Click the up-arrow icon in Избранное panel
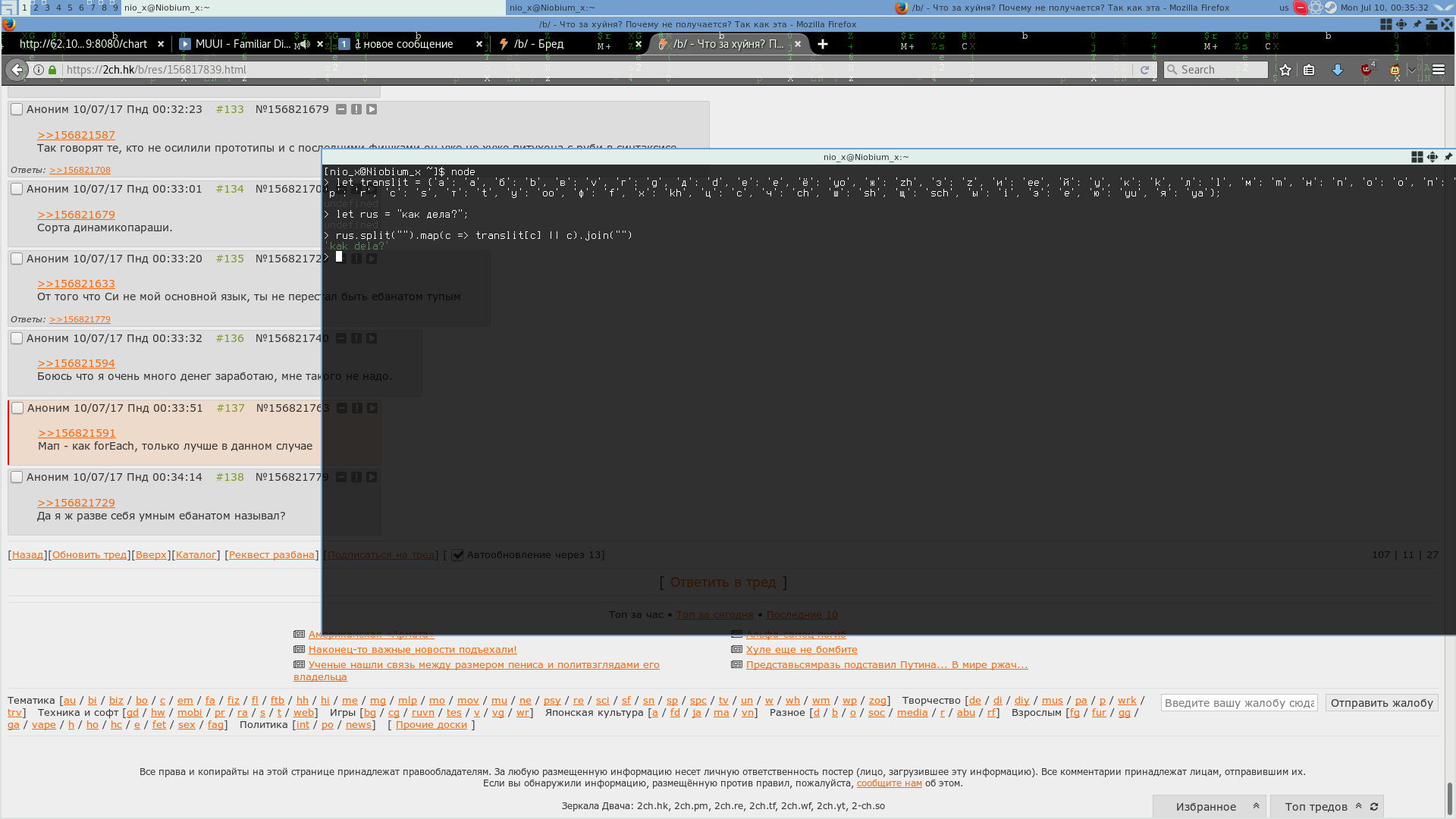 pos(1256,806)
